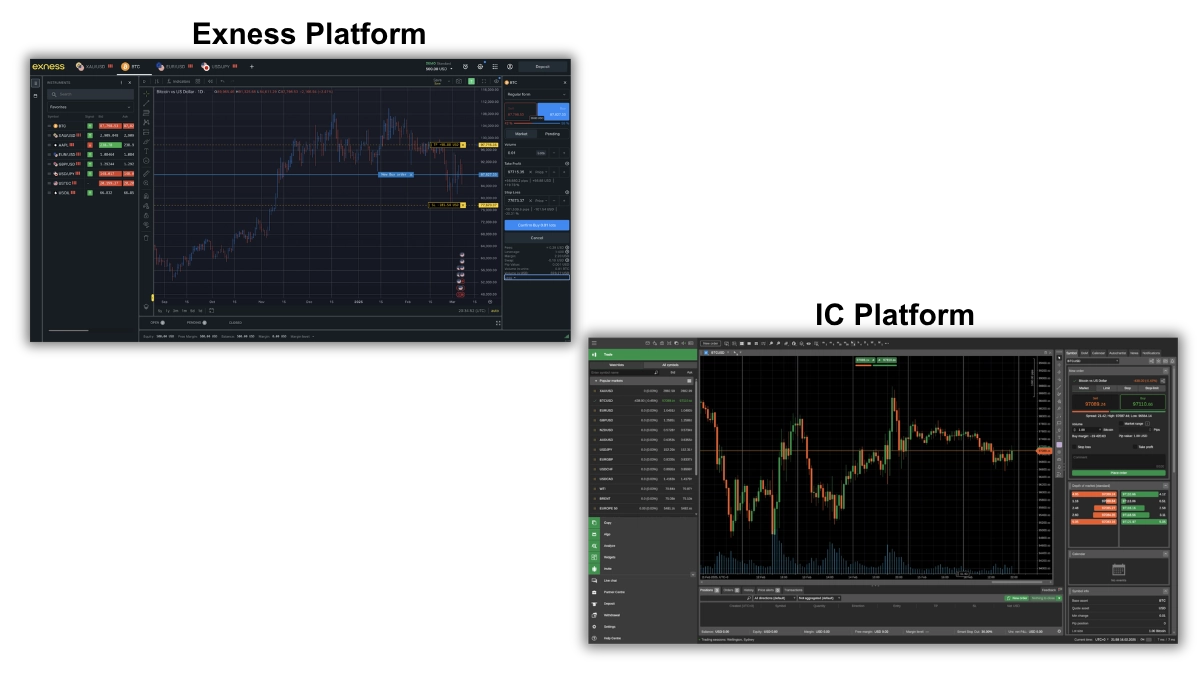Click the Exness logo in the header

click(x=48, y=67)
